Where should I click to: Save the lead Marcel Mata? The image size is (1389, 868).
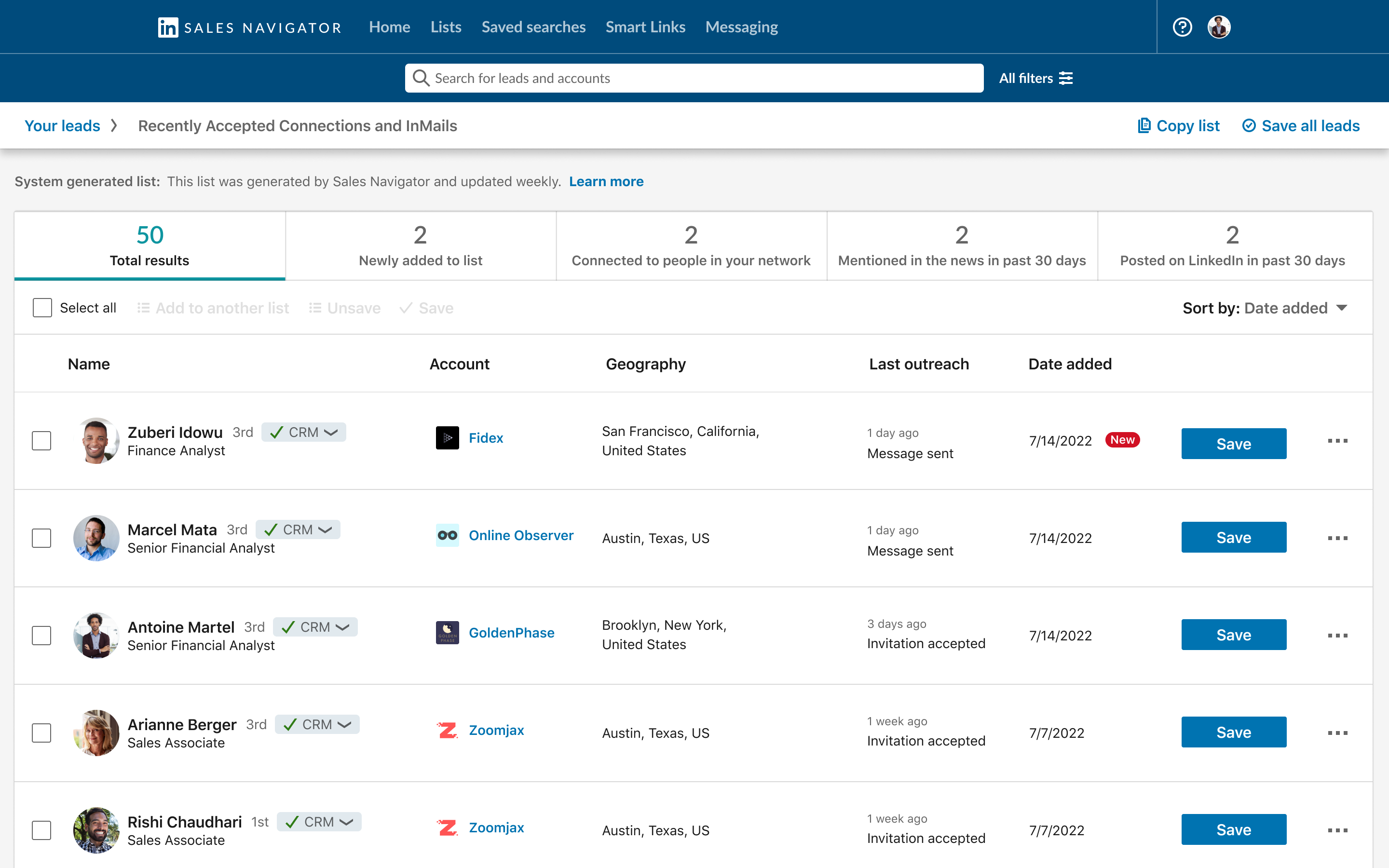tap(1233, 537)
